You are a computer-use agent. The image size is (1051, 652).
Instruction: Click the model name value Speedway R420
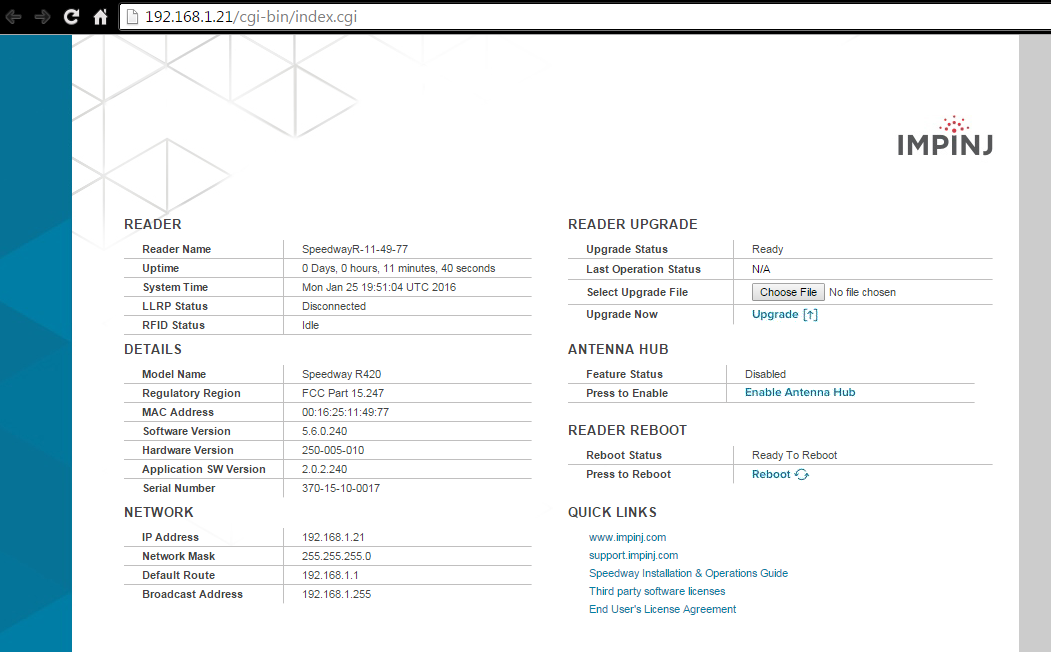click(x=341, y=374)
